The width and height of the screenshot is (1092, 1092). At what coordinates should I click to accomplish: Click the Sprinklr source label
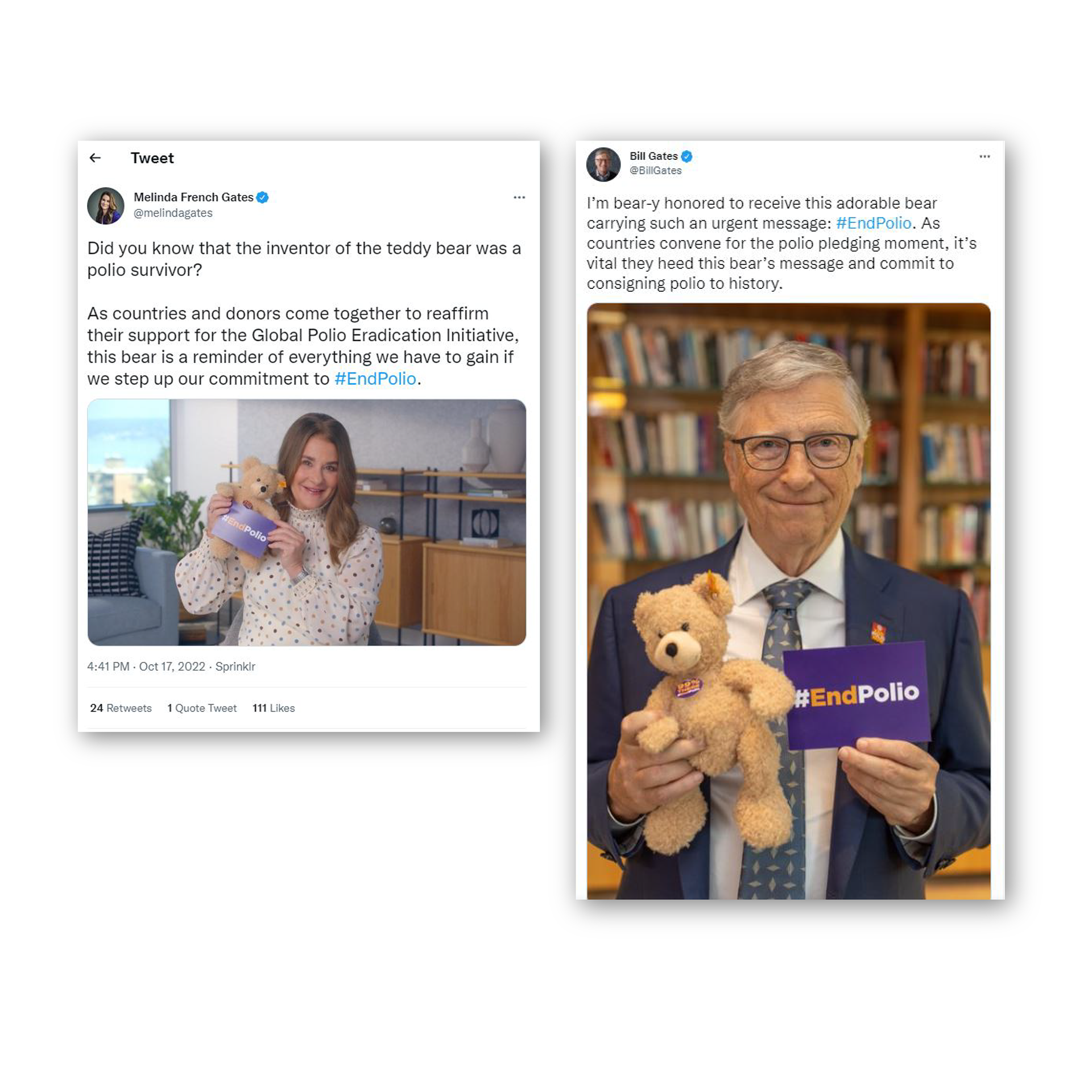coord(235,667)
